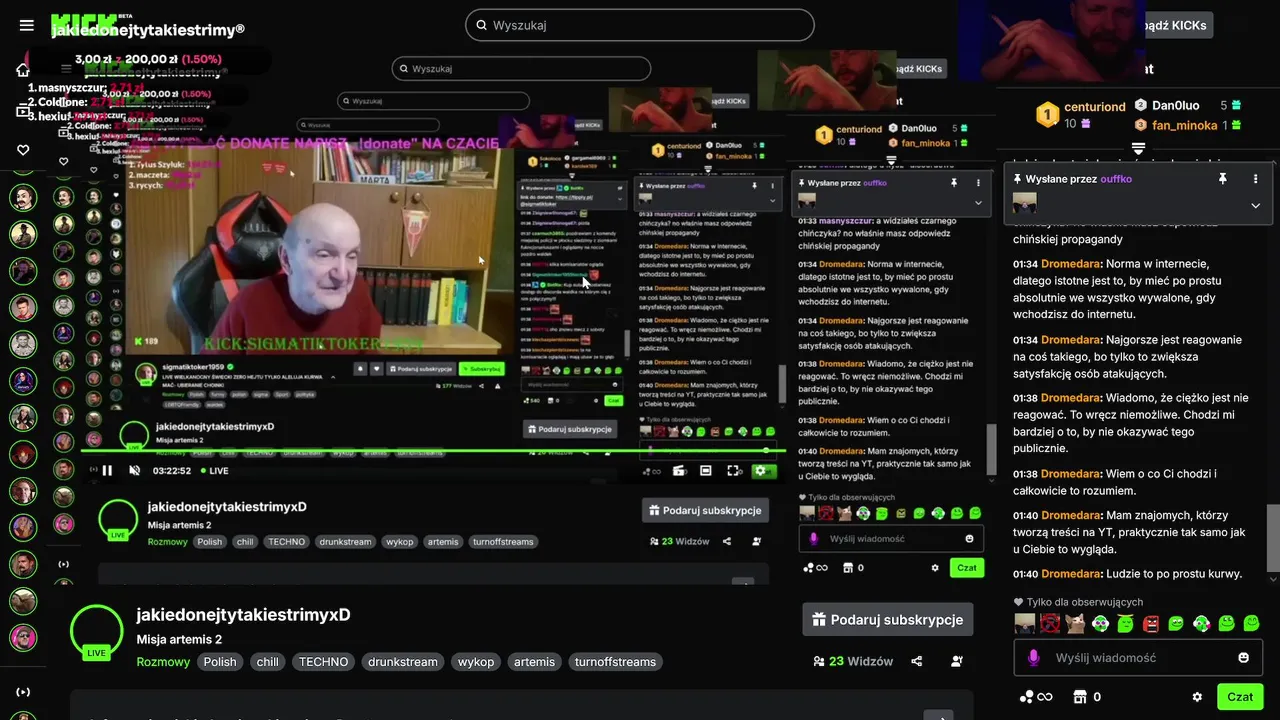Open fan_minoka's profile from the largest leaderboard
This screenshot has width=1280, height=720.
point(1185,125)
